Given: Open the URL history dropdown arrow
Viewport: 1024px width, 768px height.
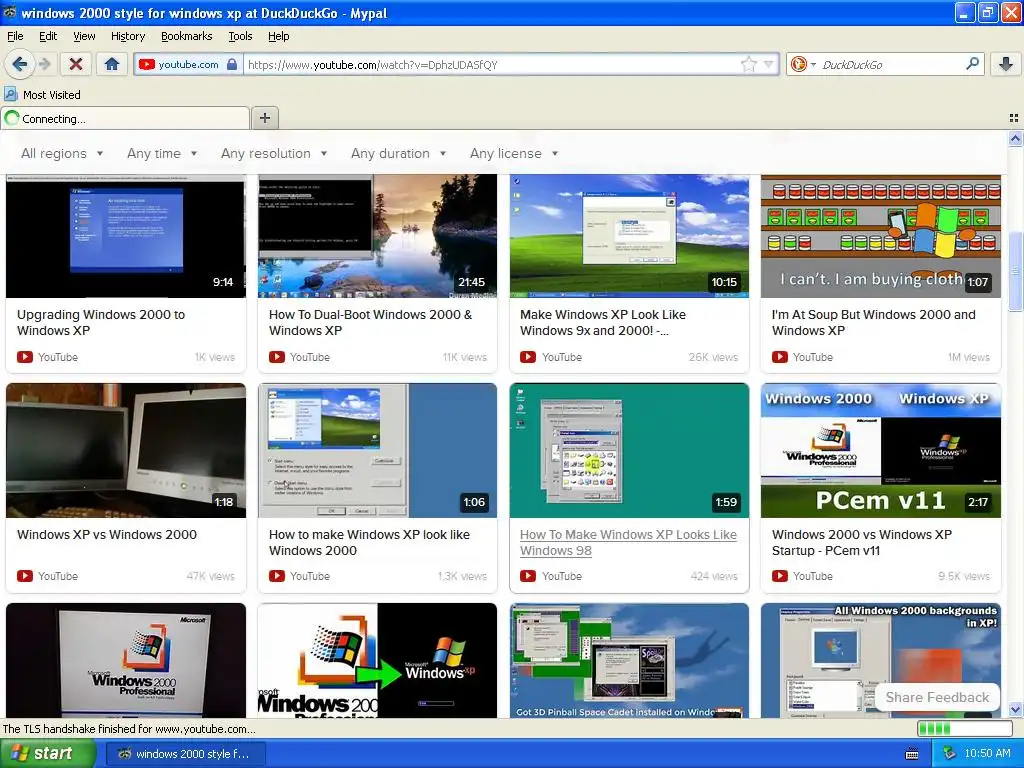Looking at the screenshot, I should tap(769, 64).
